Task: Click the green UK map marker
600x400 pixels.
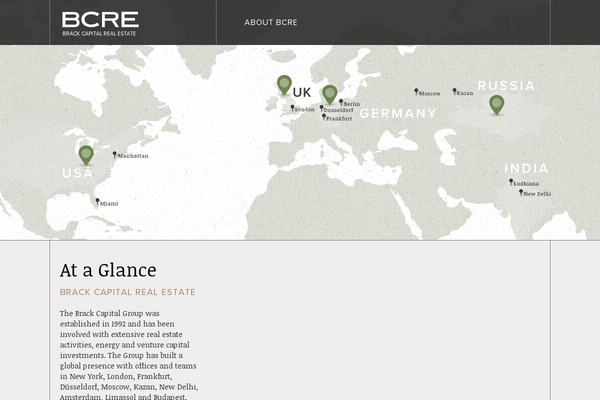Action: click(x=284, y=85)
